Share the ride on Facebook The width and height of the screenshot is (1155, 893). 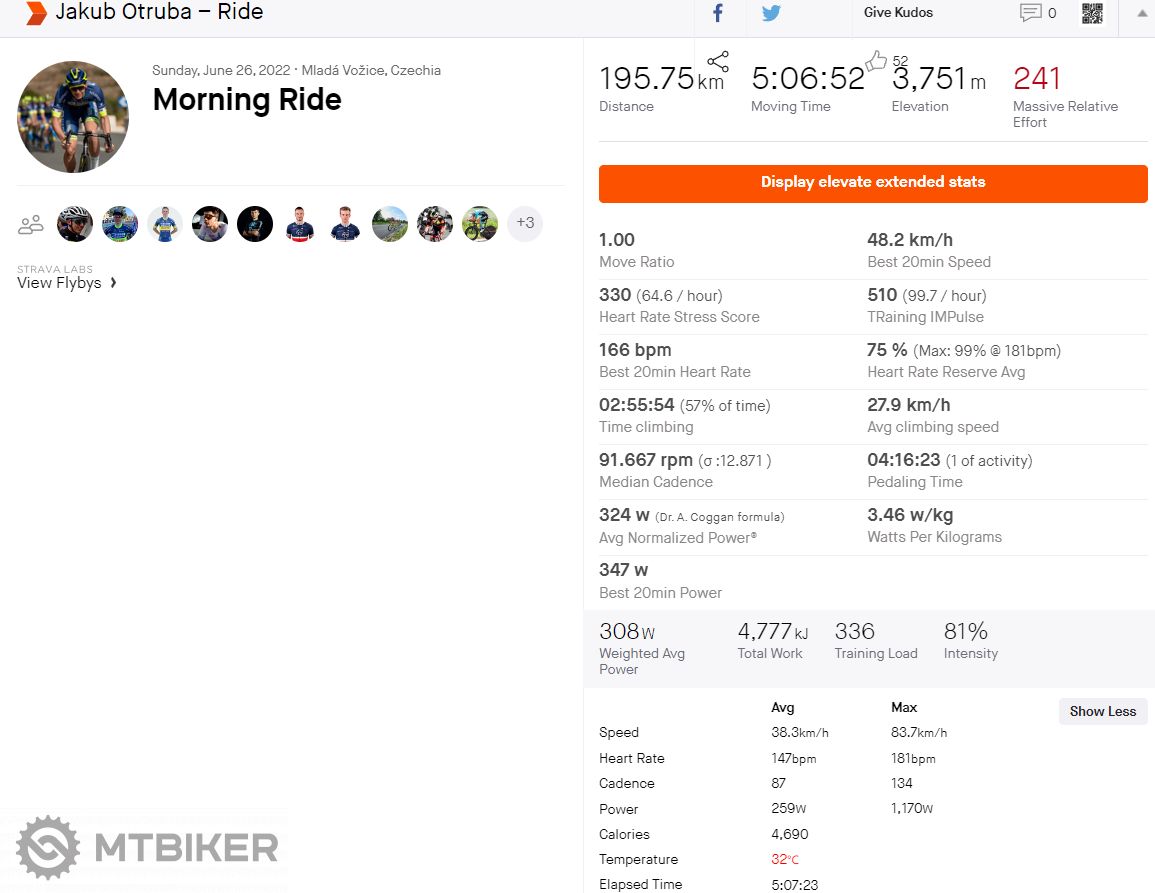(718, 13)
